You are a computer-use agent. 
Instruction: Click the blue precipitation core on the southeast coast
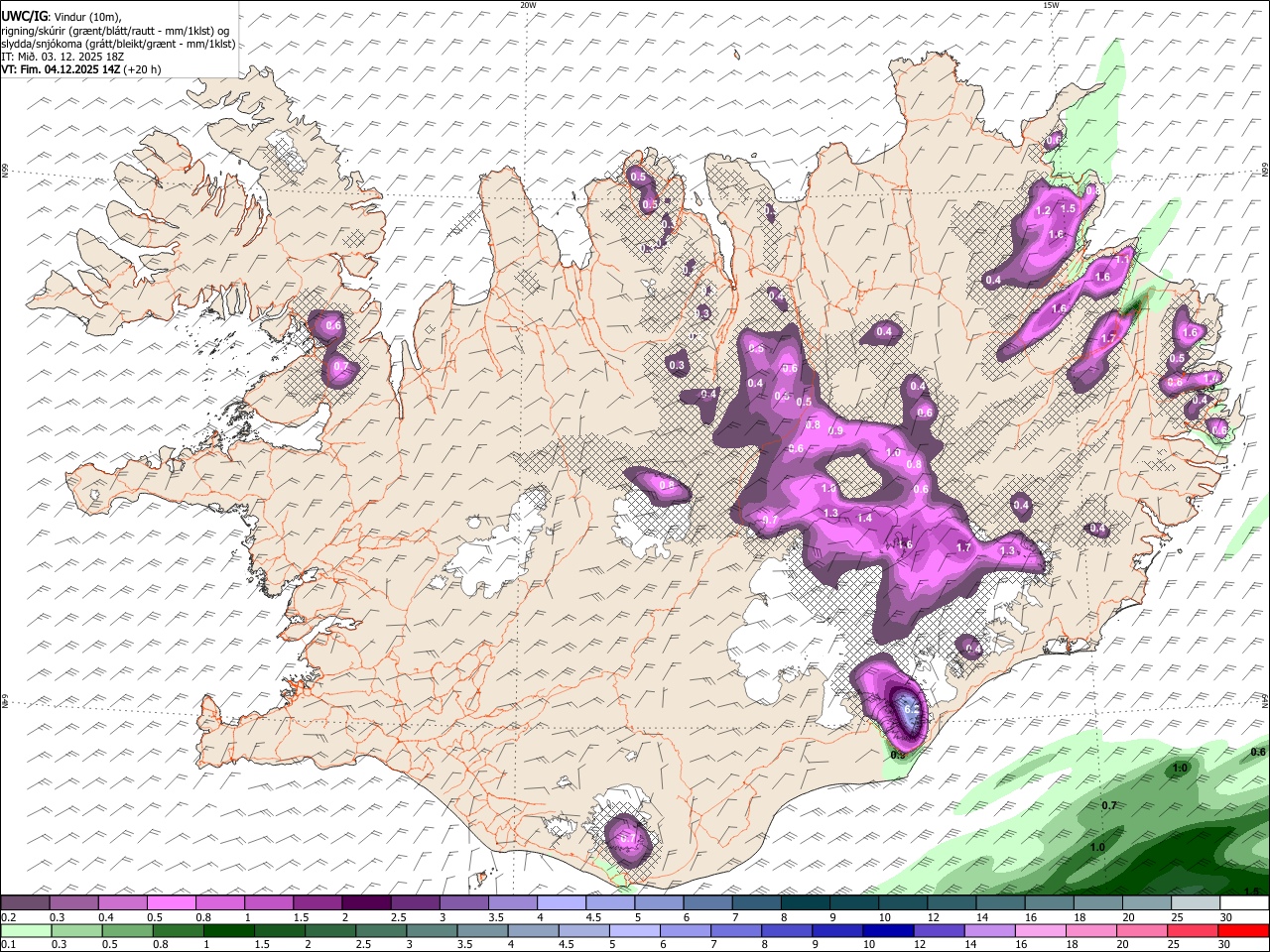click(908, 712)
